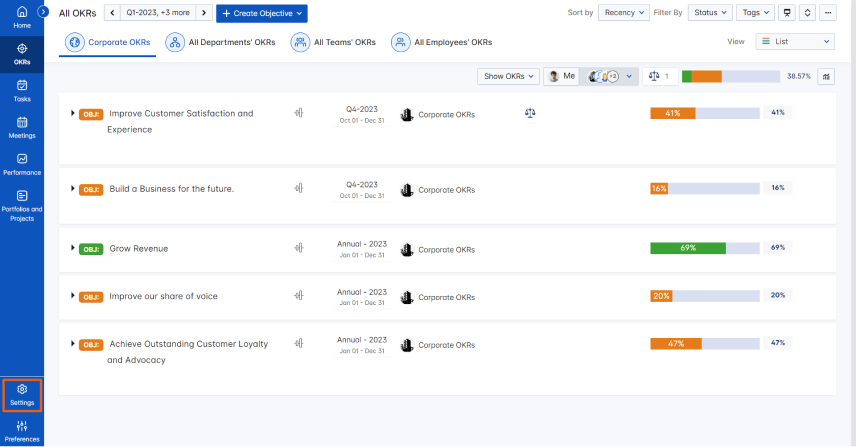856x447 pixels.
Task: Open Improve Customer Satisfaction and Experience objective
Action: 181,121
